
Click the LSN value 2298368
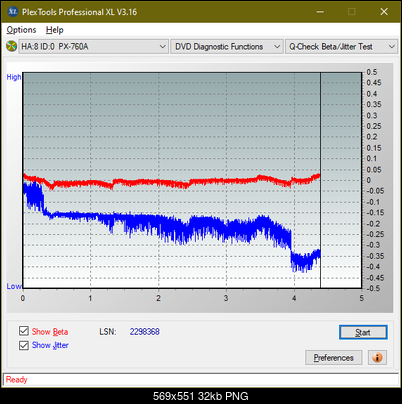[x=145, y=332]
